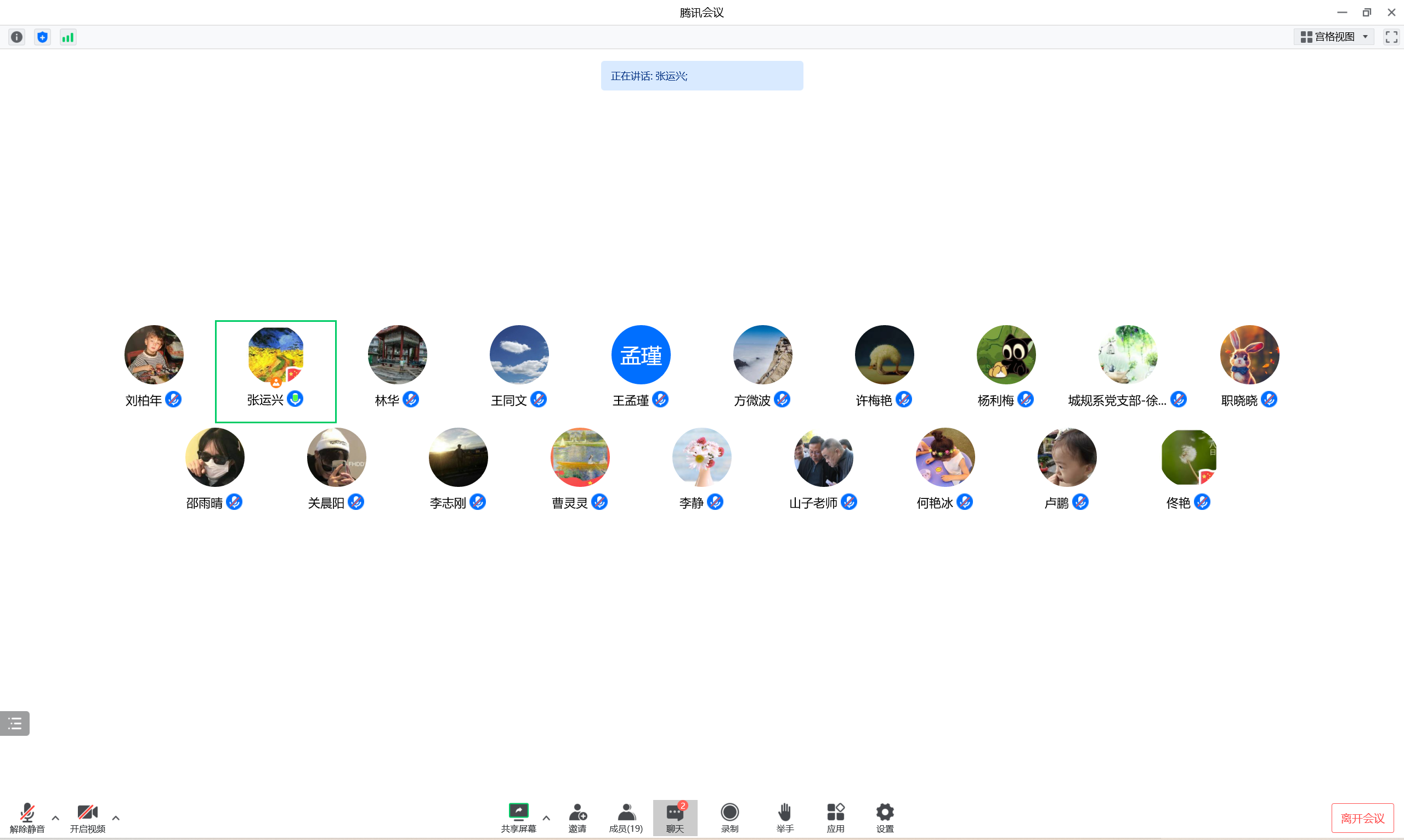
Task: Select speaker 张运兴's avatar tile
Action: point(276,355)
